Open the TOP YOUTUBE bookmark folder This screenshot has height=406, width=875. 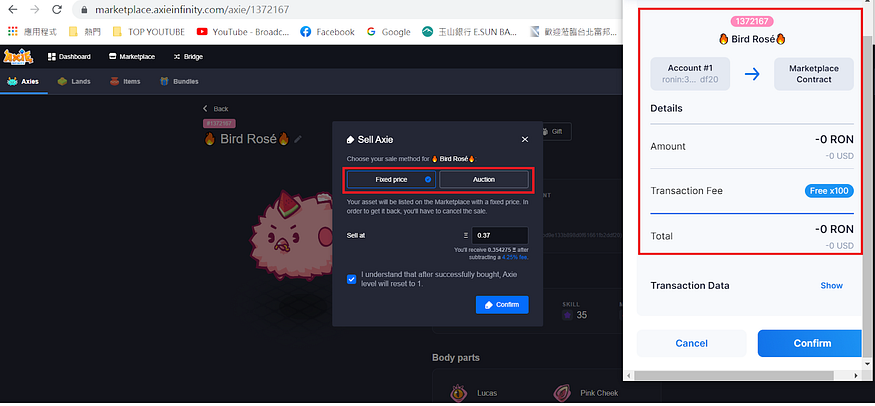point(148,32)
